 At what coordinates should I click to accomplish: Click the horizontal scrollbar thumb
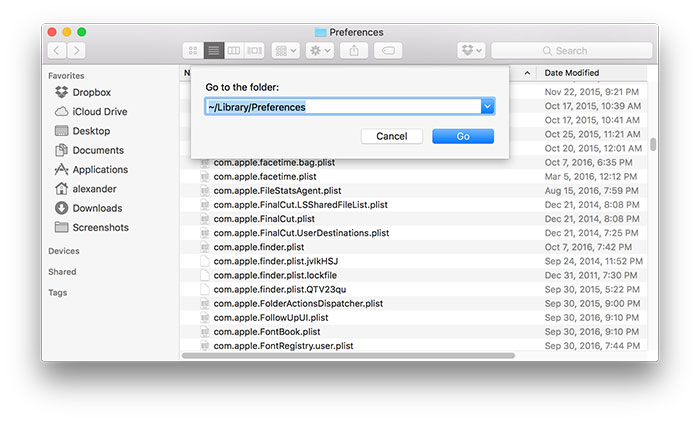click(x=348, y=356)
